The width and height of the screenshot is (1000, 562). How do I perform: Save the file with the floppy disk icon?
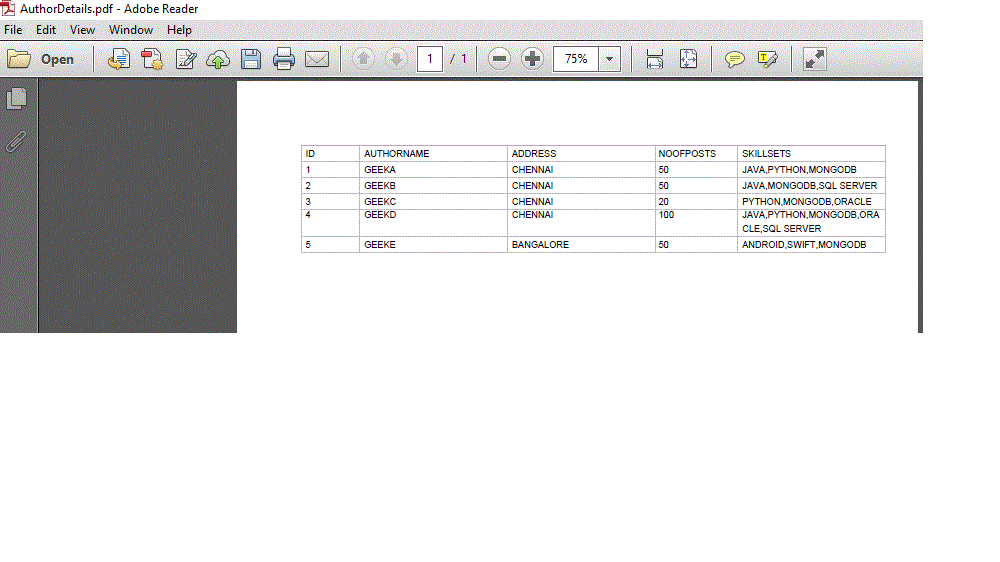pyautogui.click(x=251, y=59)
